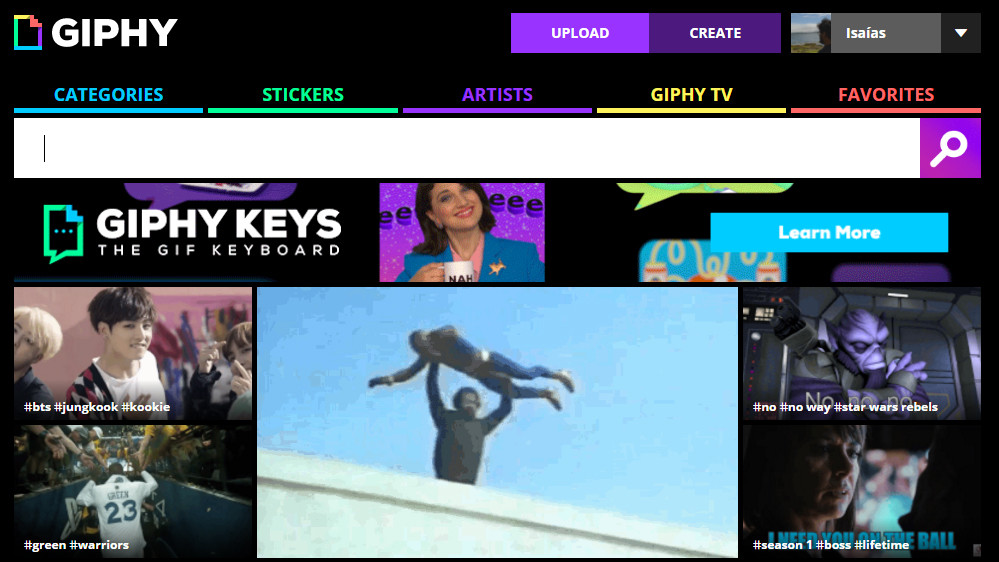Click the Create button
The width and height of the screenshot is (999, 562).
point(715,33)
